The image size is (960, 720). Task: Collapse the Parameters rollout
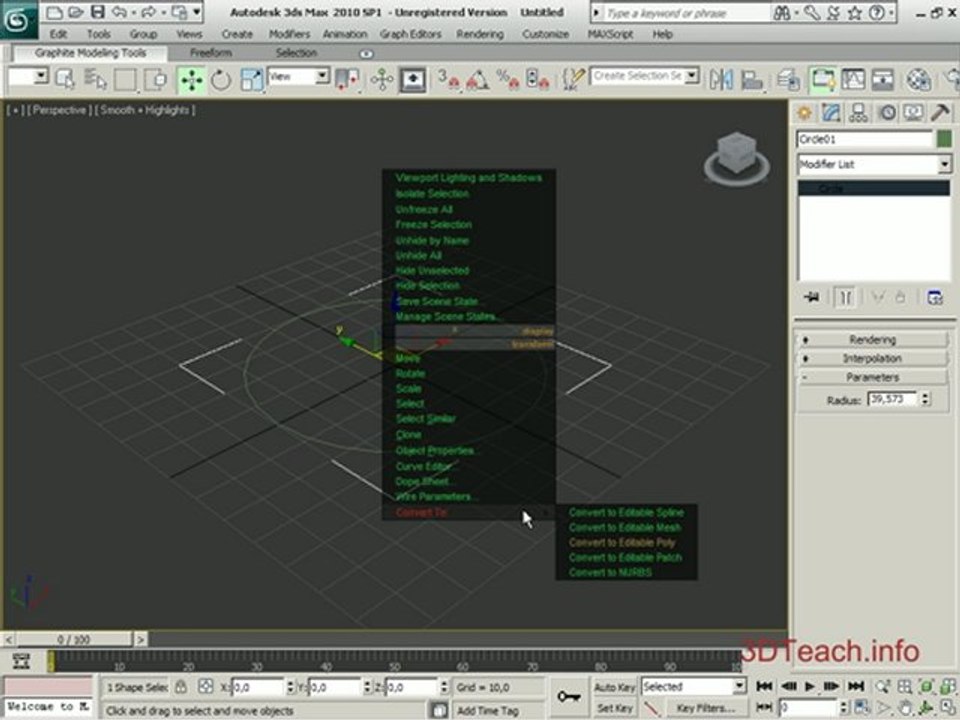pos(872,377)
